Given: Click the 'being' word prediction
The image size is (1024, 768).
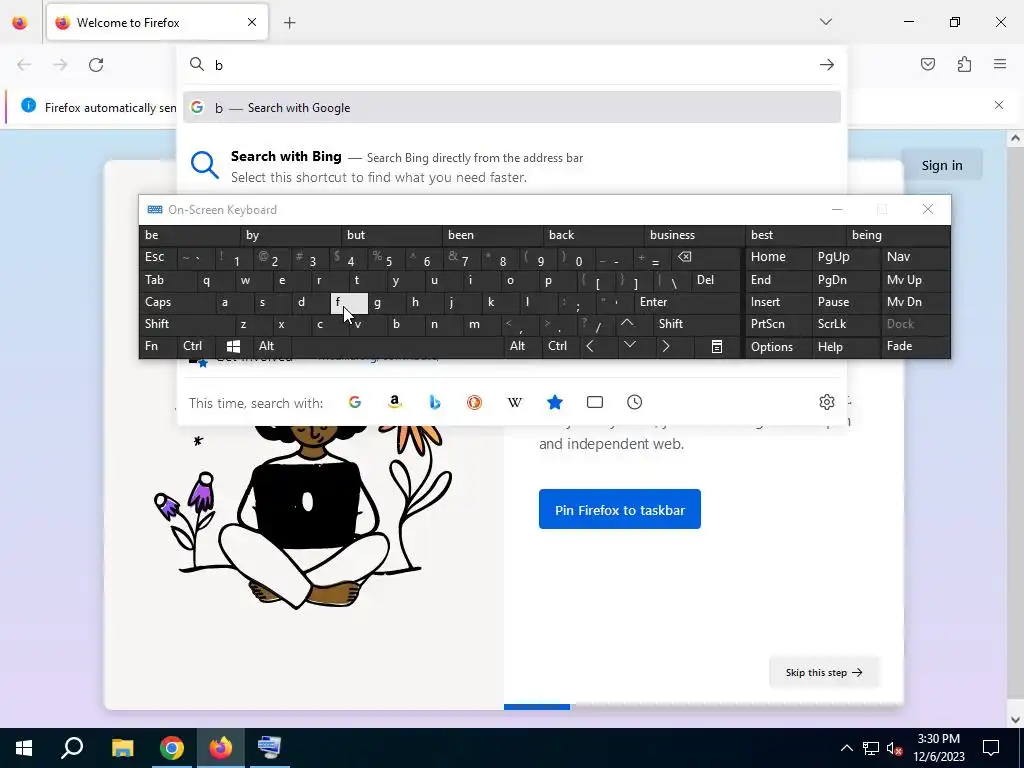Looking at the screenshot, I should pos(897,235).
